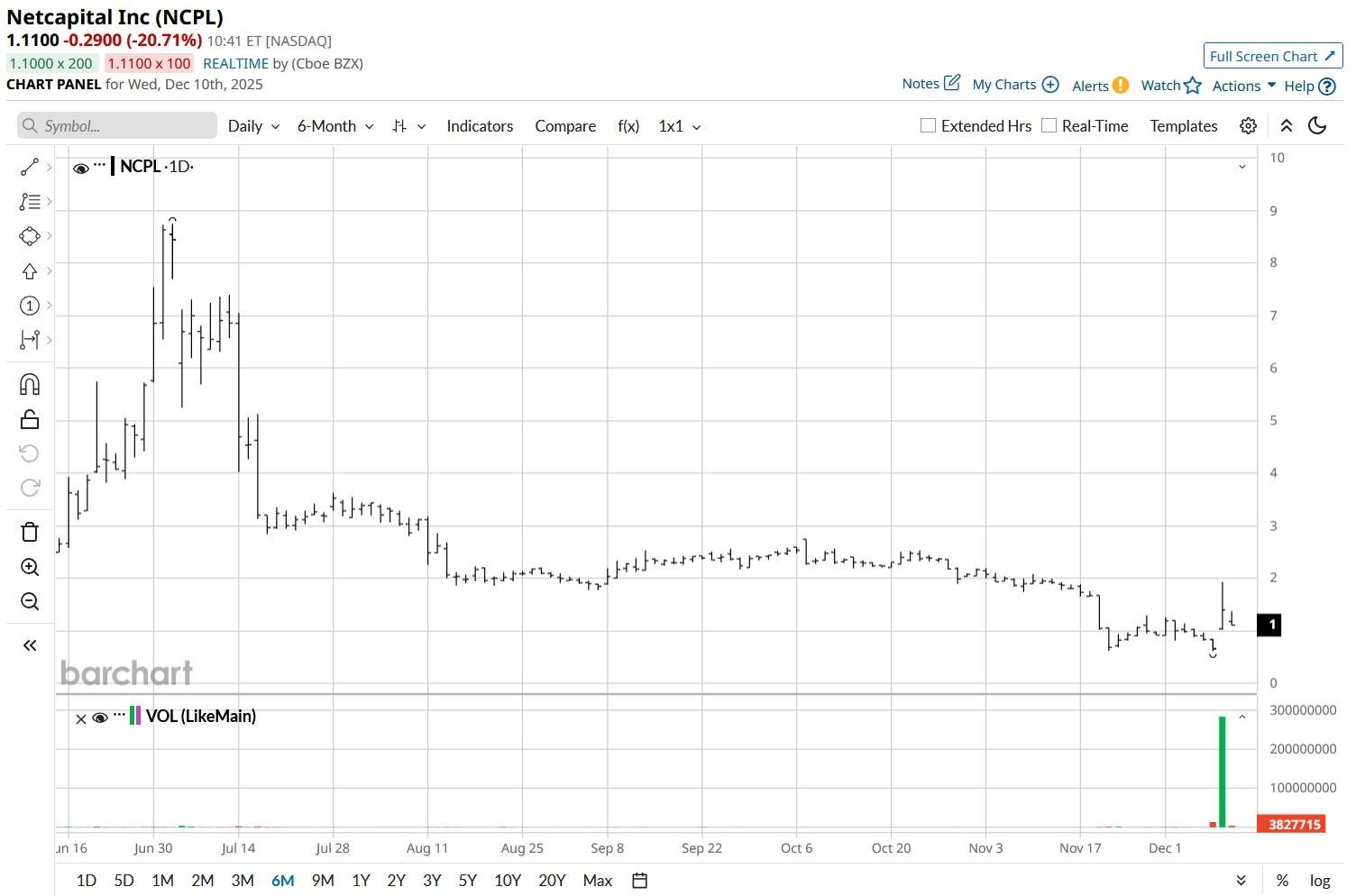Collapse the chart header with double chevron

point(1287,126)
